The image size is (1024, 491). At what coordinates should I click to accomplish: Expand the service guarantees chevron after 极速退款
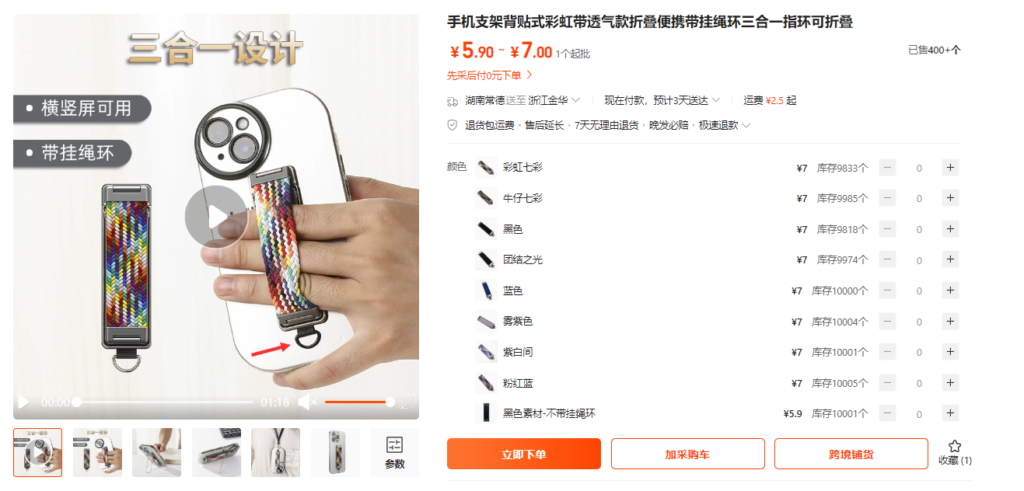point(746,125)
